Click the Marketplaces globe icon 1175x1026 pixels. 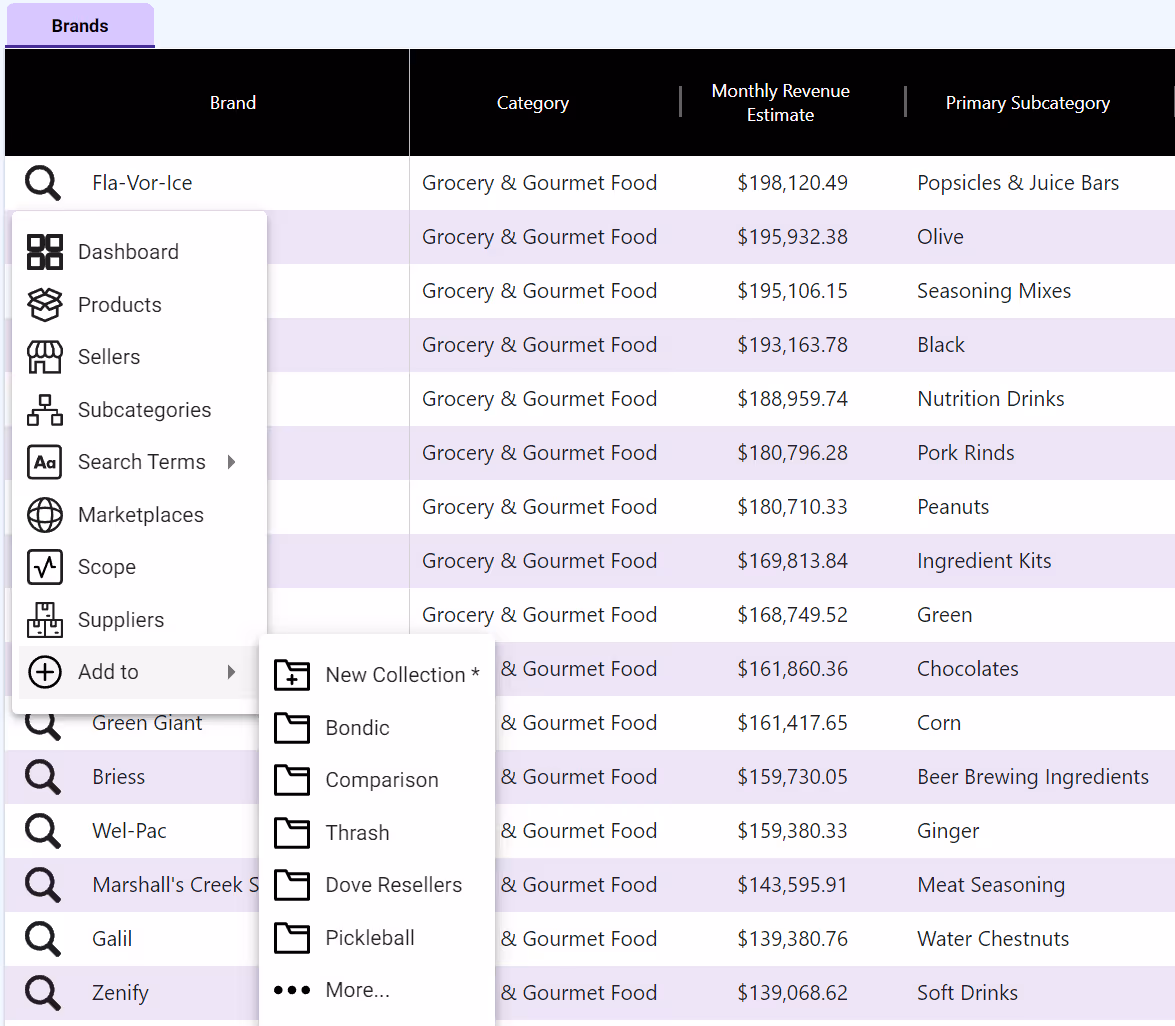click(x=45, y=515)
